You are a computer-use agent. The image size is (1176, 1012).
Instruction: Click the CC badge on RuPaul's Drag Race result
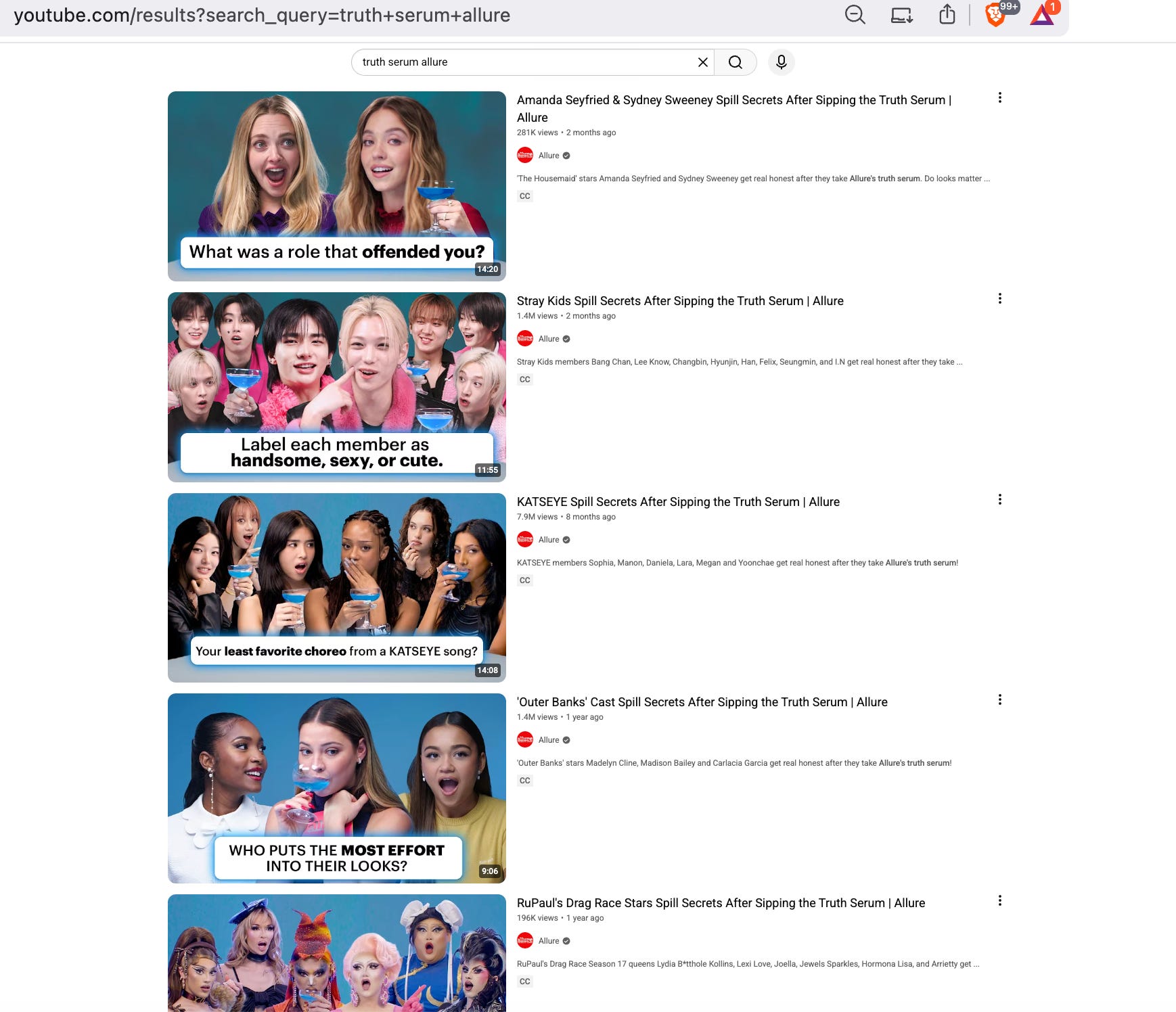(x=525, y=982)
